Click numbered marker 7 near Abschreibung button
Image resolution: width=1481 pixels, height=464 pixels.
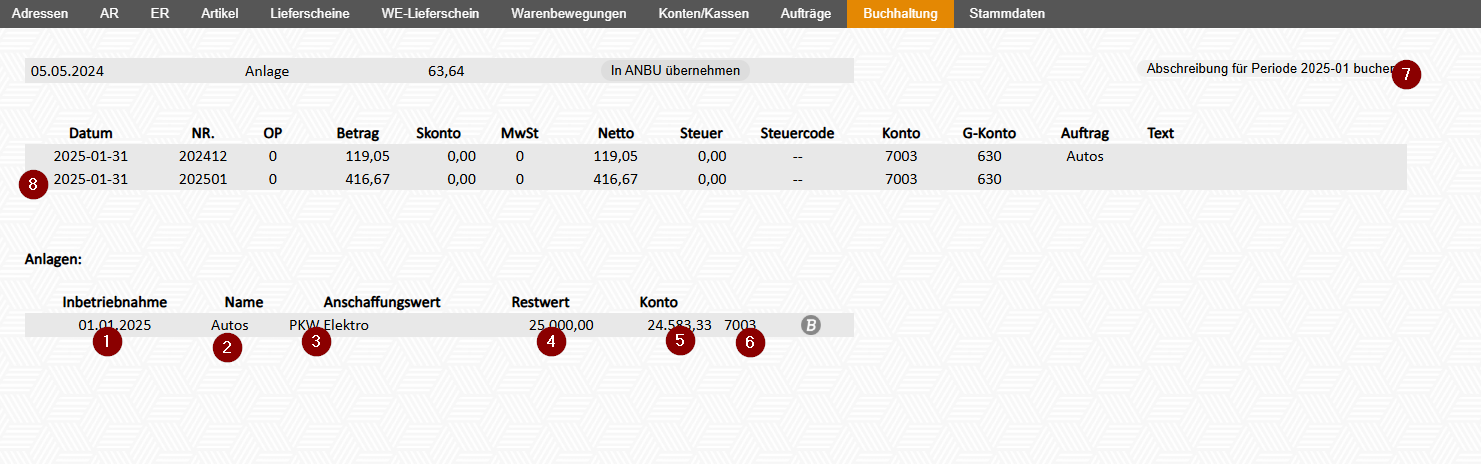pos(1406,74)
